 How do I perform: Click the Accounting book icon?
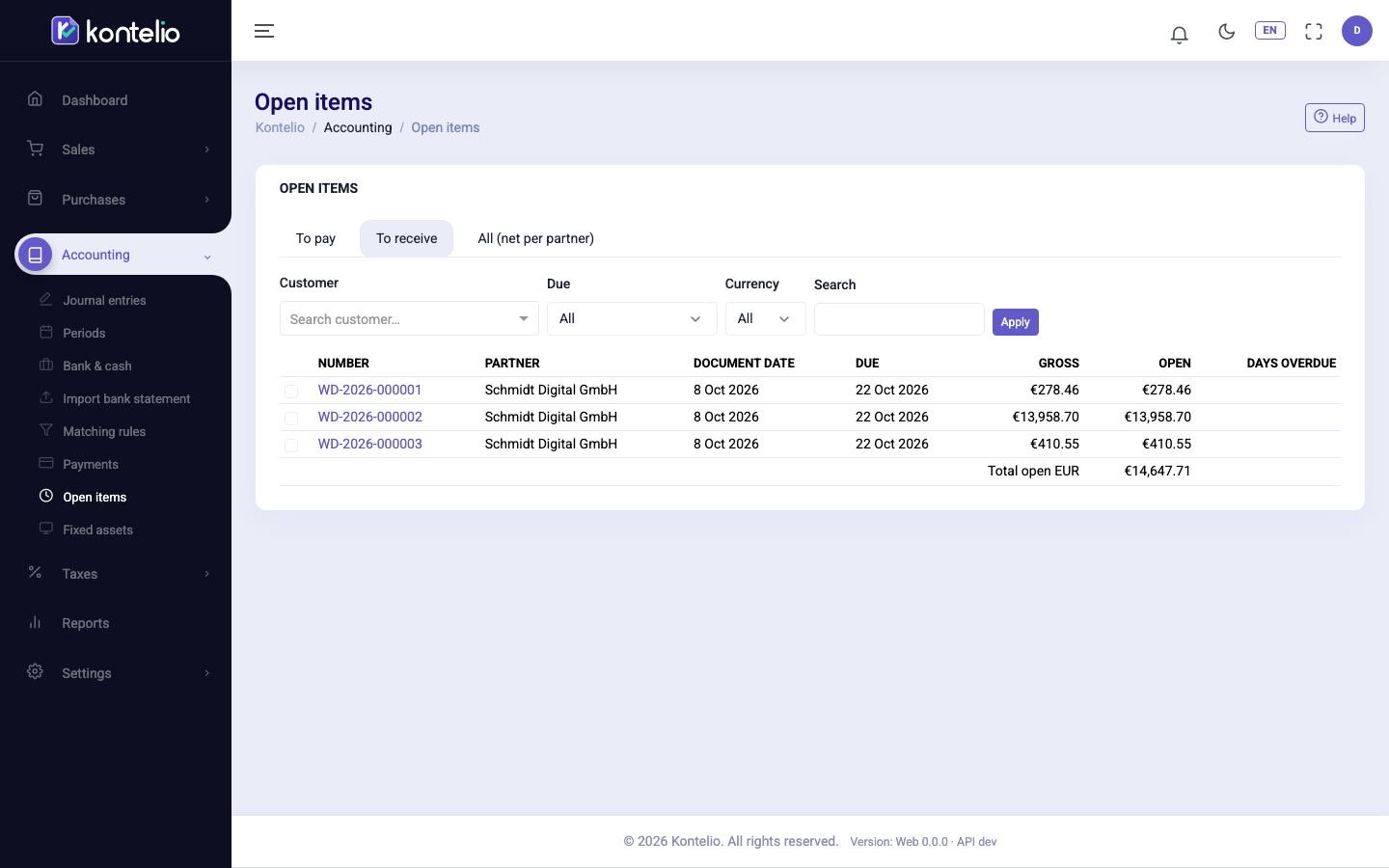tap(36, 255)
